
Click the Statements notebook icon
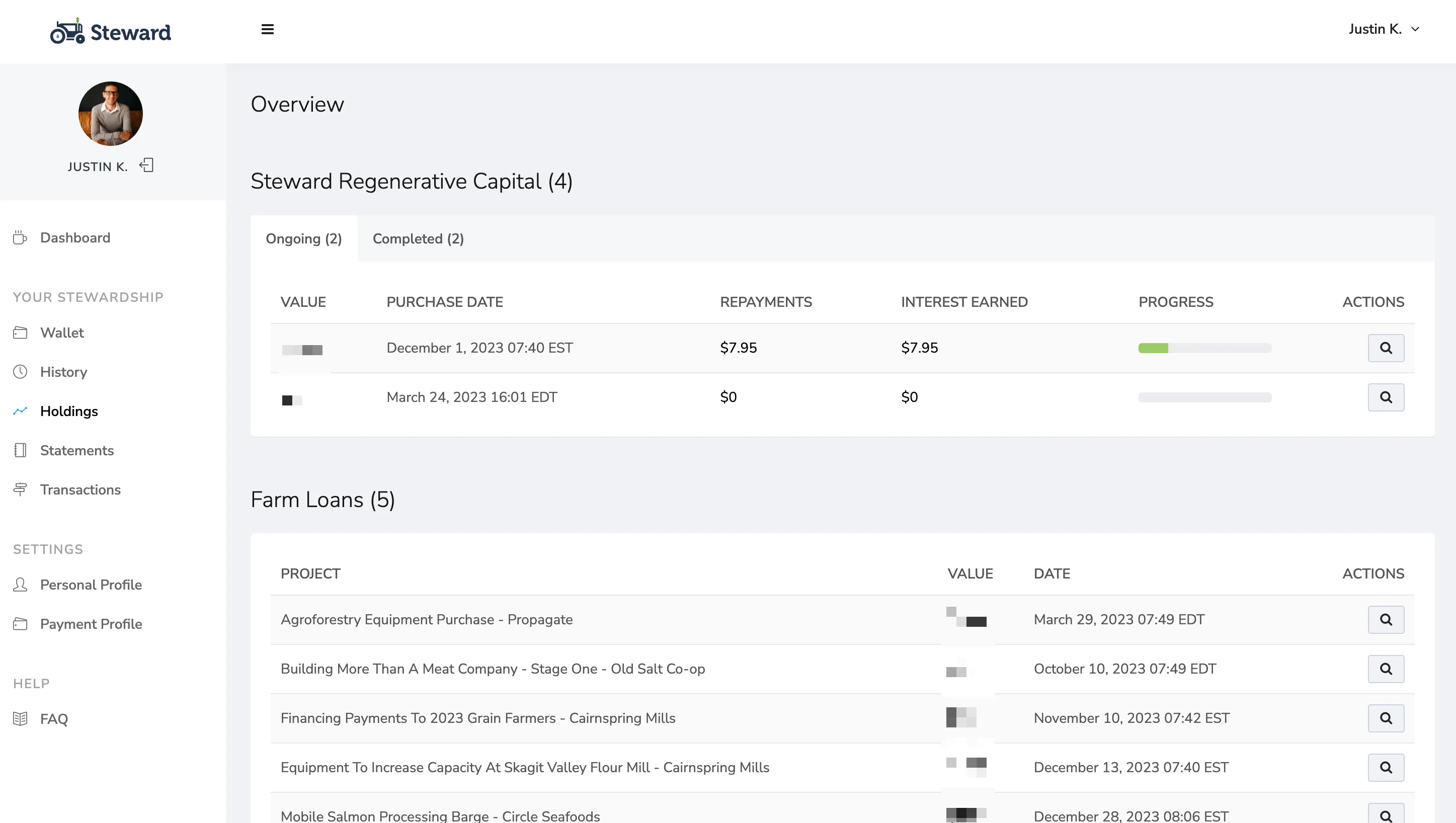click(20, 450)
